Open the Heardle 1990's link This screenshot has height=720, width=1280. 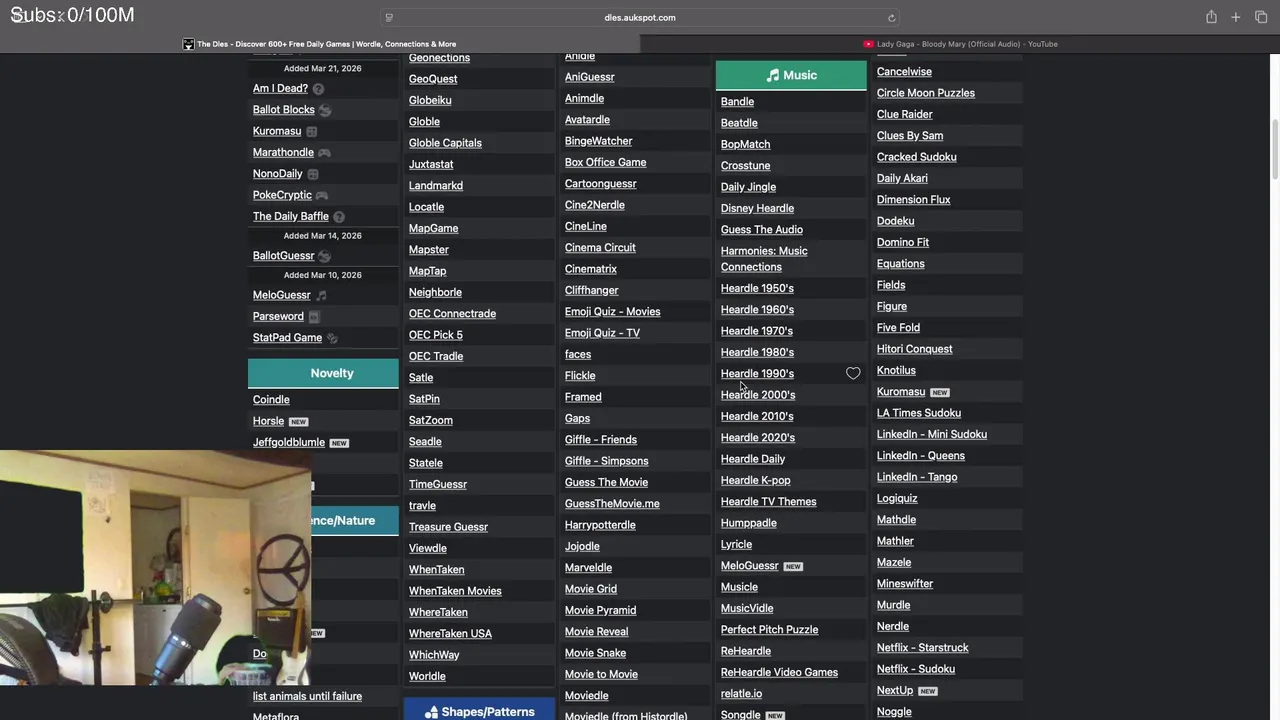[x=757, y=373]
